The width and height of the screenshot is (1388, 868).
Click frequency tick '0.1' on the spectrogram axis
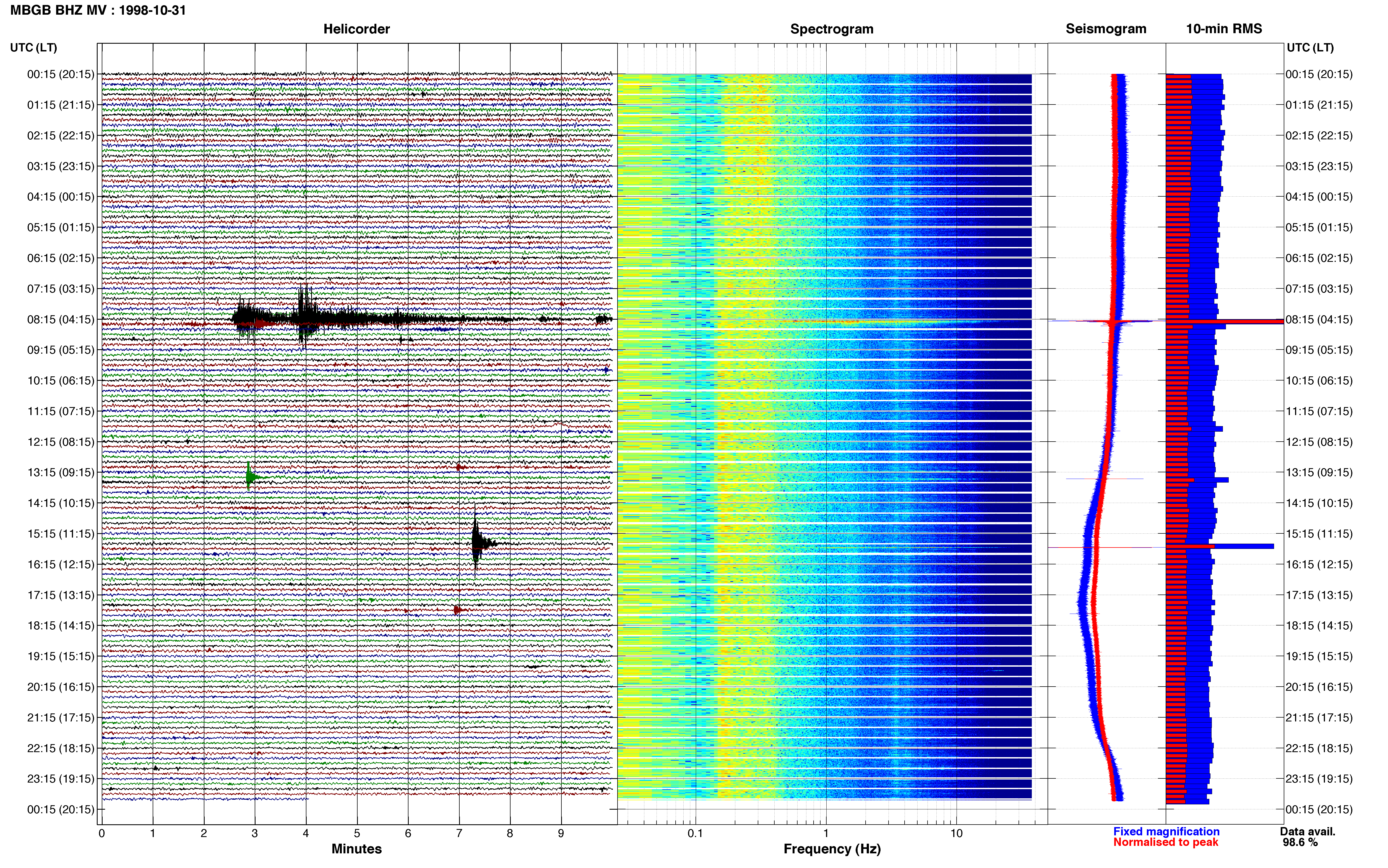coord(695,833)
